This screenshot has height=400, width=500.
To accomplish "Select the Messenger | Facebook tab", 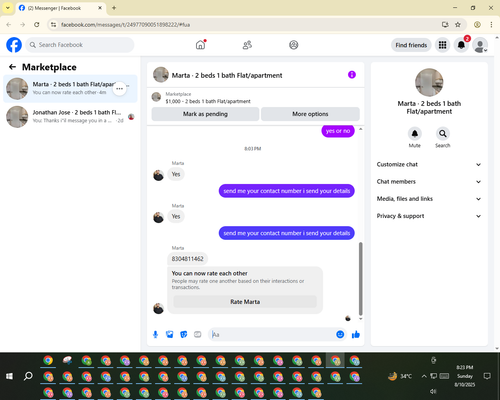I will point(60,8).
